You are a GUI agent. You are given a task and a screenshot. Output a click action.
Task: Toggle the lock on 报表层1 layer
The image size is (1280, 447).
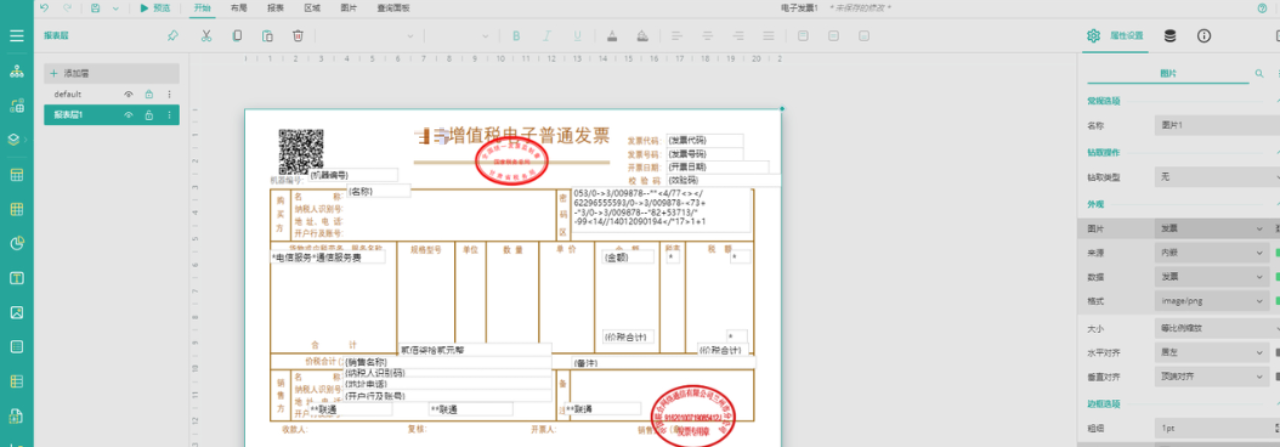pyautogui.click(x=148, y=115)
